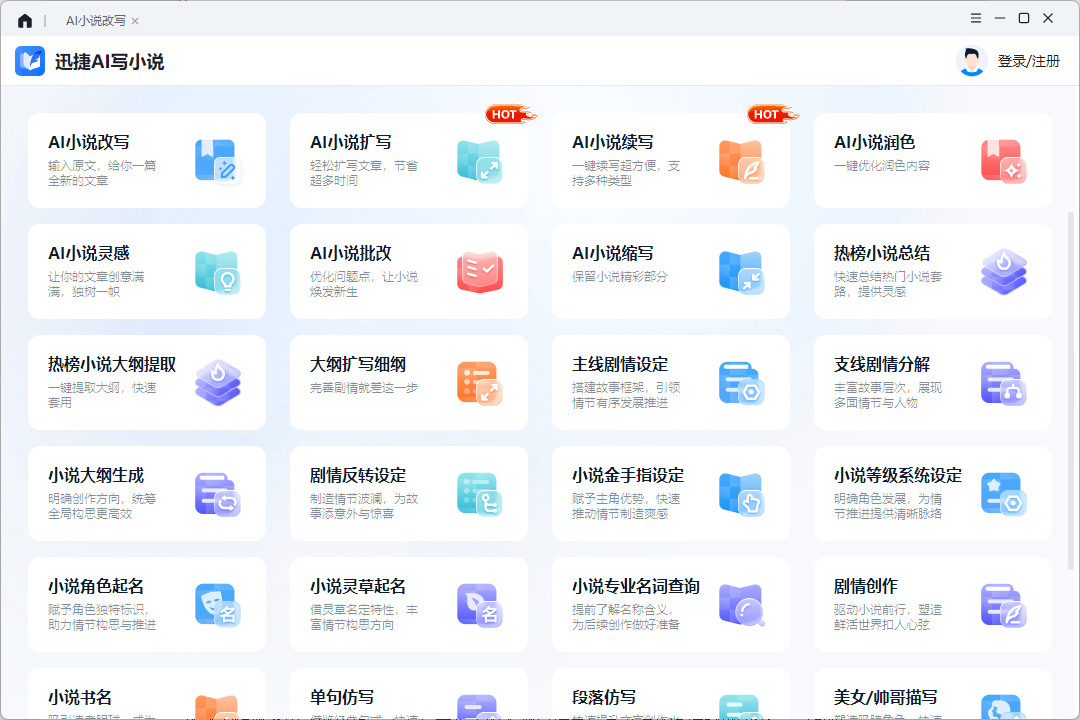Click the 剧情反转设定 teal icon
The height and width of the screenshot is (720, 1080).
point(479,494)
